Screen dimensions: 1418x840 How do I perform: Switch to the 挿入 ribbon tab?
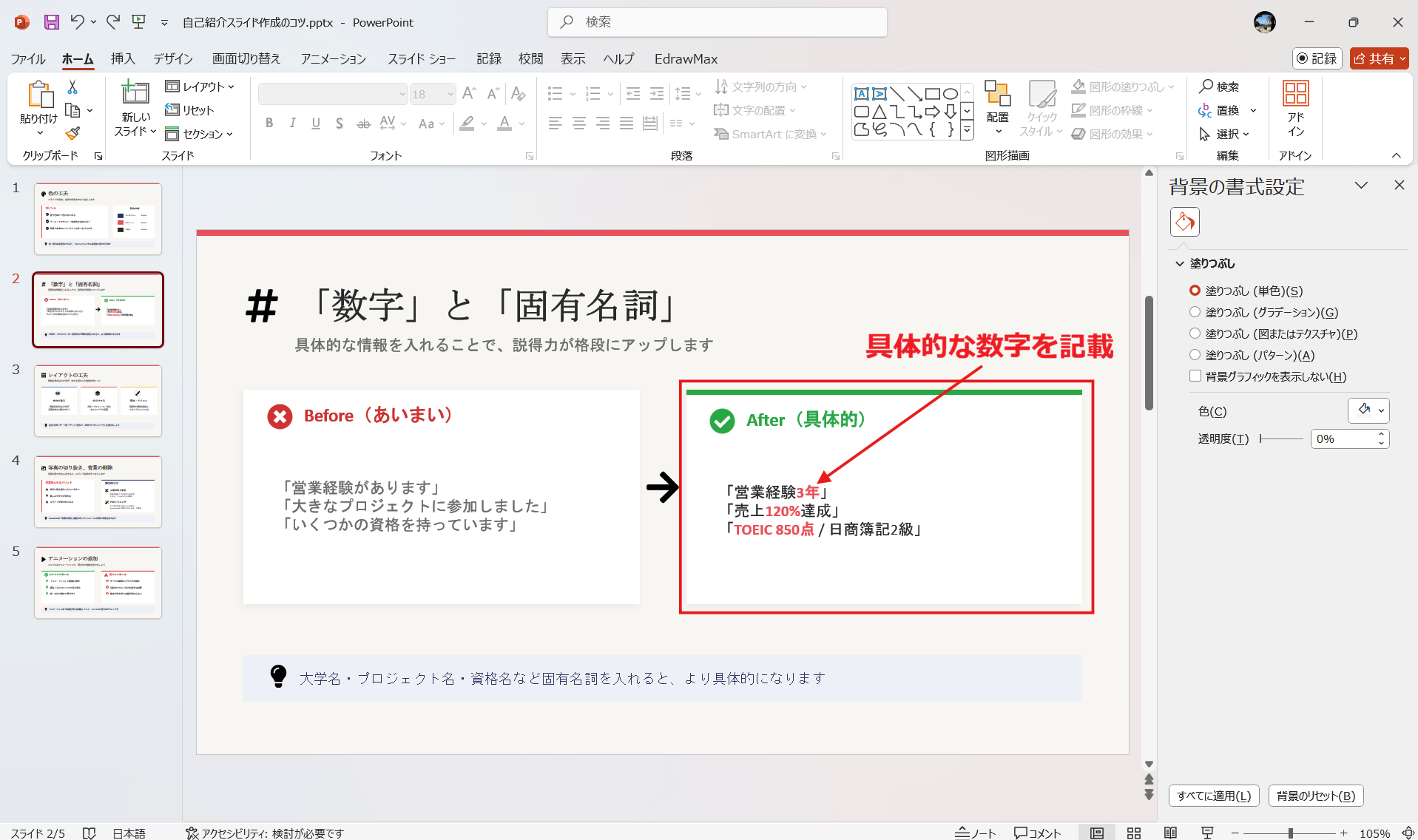[x=123, y=58]
